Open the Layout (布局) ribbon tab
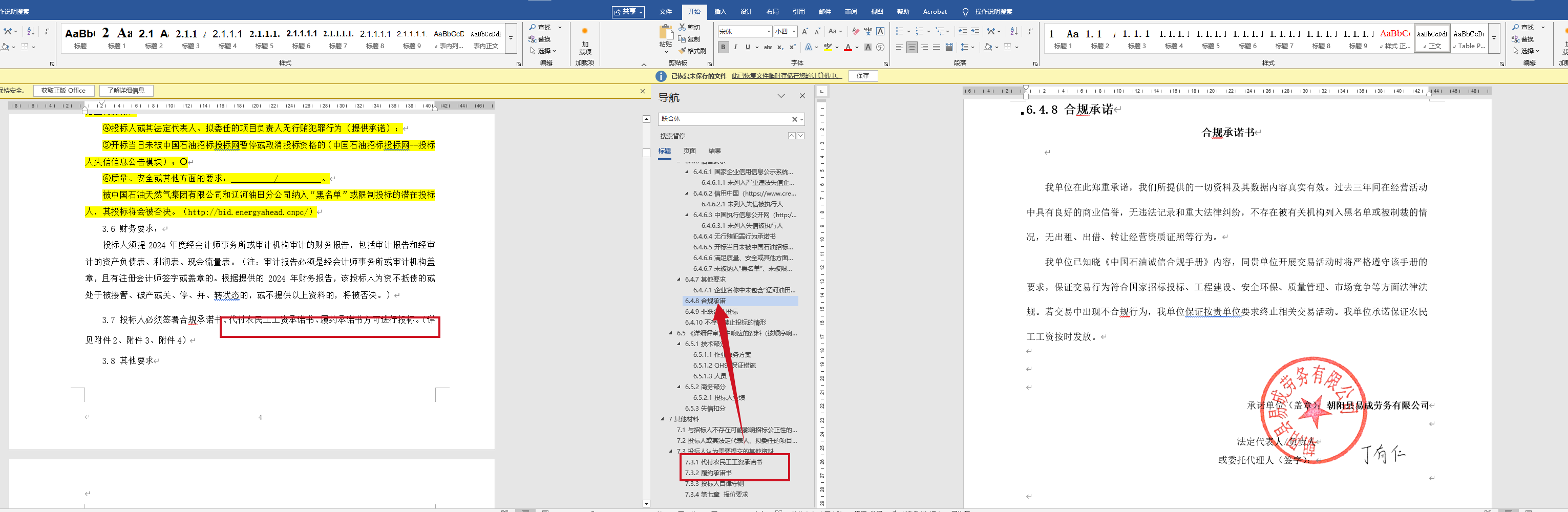The image size is (1568, 512). (772, 12)
